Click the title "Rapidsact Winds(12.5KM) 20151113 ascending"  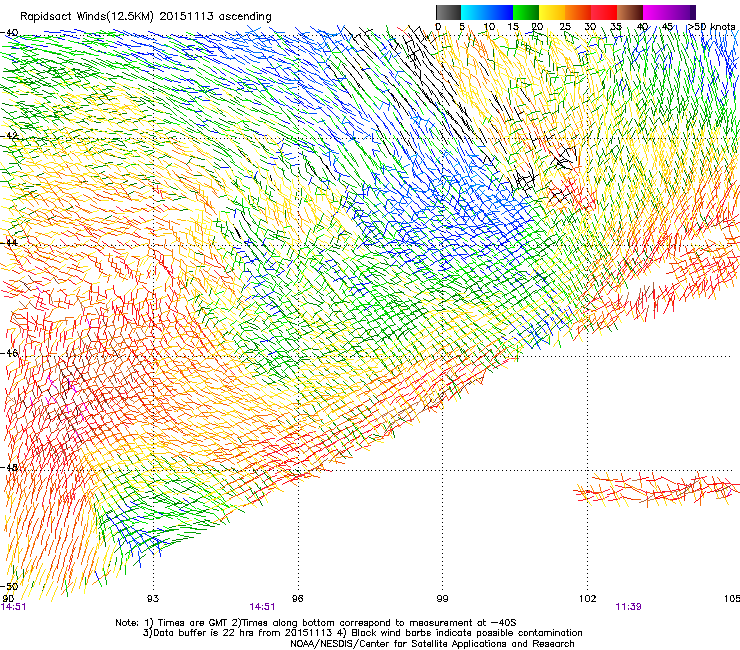[x=146, y=17]
